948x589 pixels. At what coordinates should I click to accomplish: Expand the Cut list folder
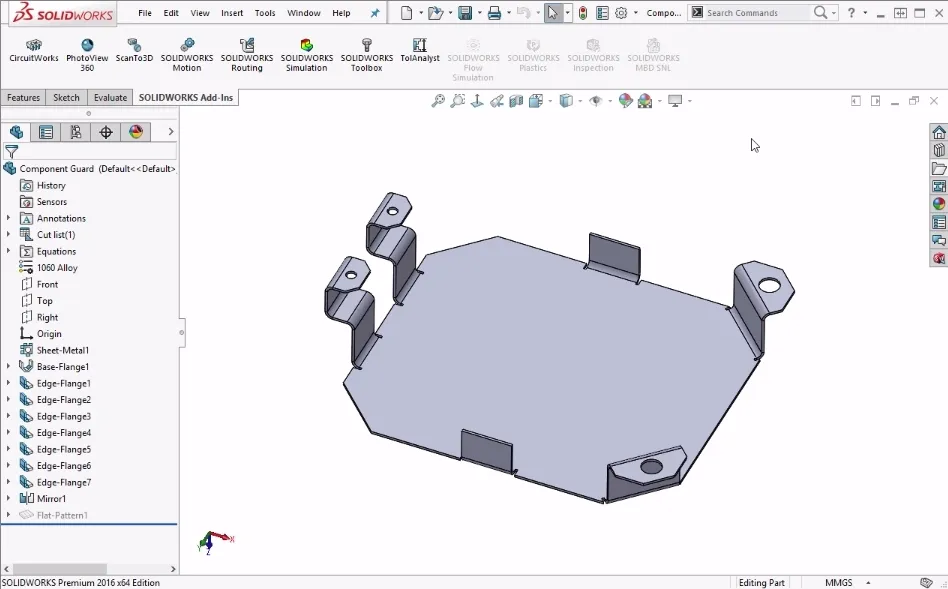click(x=8, y=234)
